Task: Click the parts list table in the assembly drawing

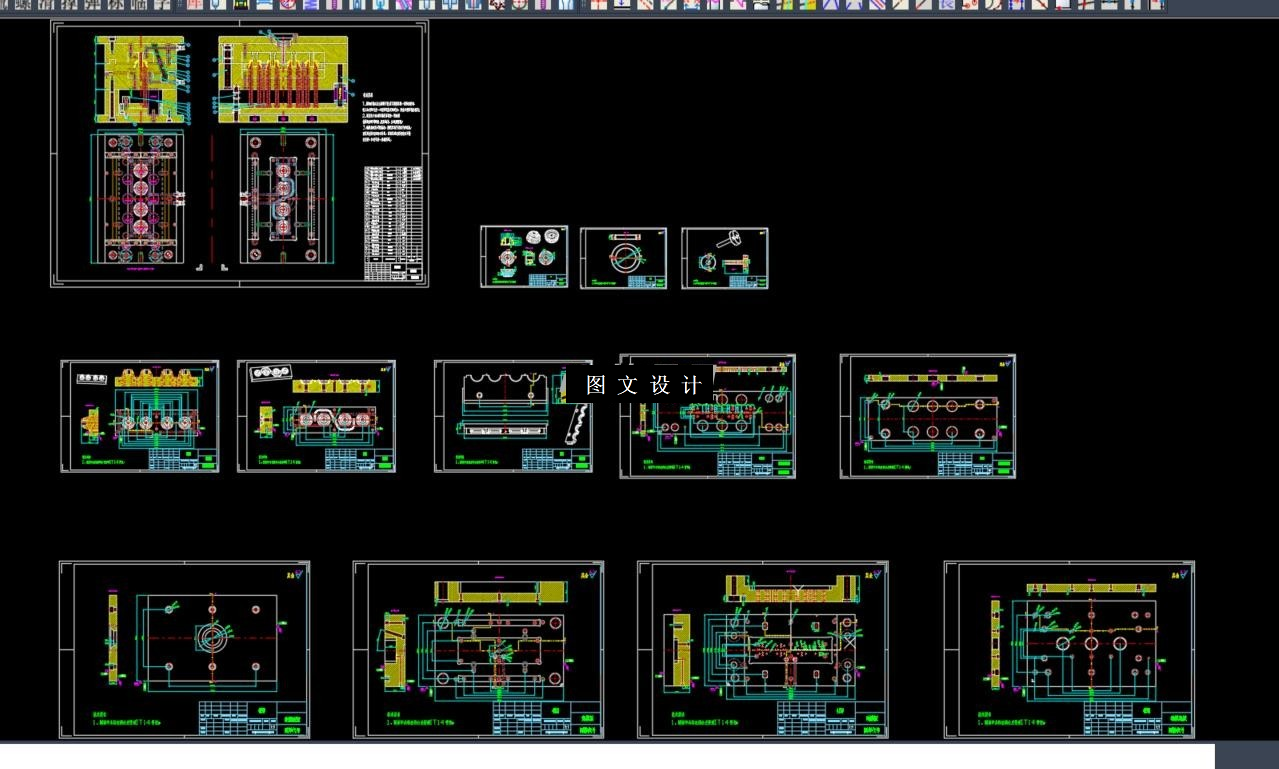Action: [x=393, y=223]
